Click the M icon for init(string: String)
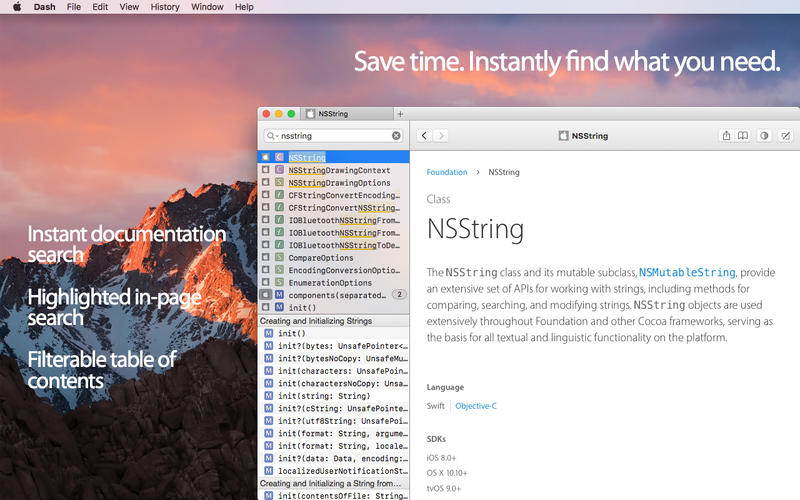This screenshot has height=500, width=800. (x=269, y=395)
